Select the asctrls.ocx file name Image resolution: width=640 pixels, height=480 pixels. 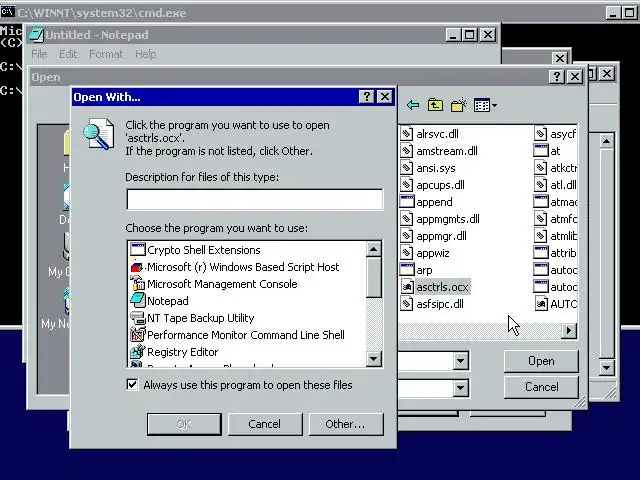(442, 287)
